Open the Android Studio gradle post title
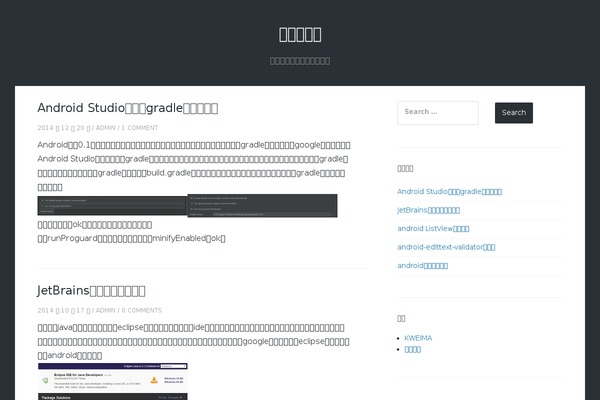600x400 pixels. [x=128, y=108]
